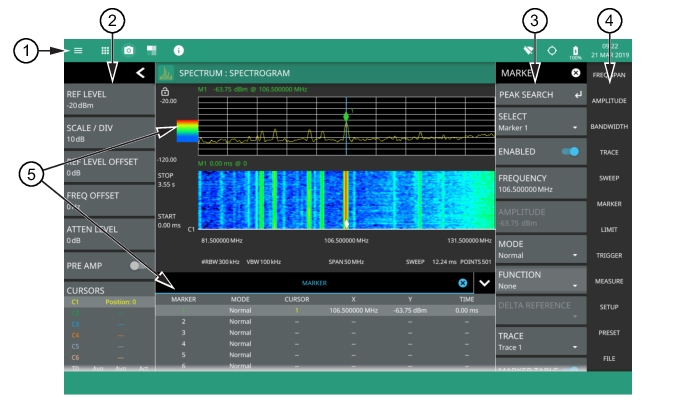Open the hamburger system menu
This screenshot has width=689, height=403.
tap(79, 49)
